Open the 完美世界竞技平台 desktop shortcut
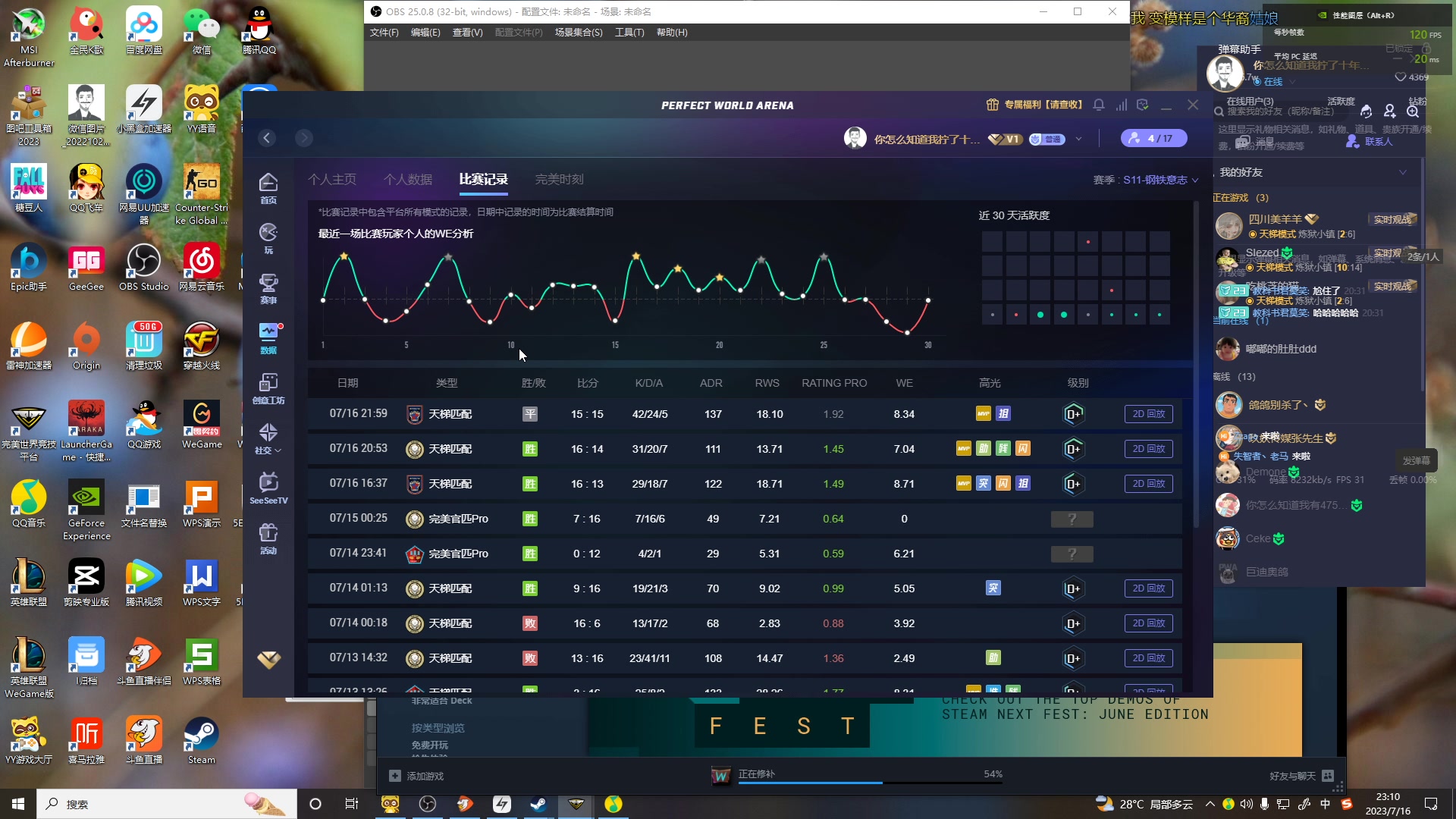 [29, 431]
